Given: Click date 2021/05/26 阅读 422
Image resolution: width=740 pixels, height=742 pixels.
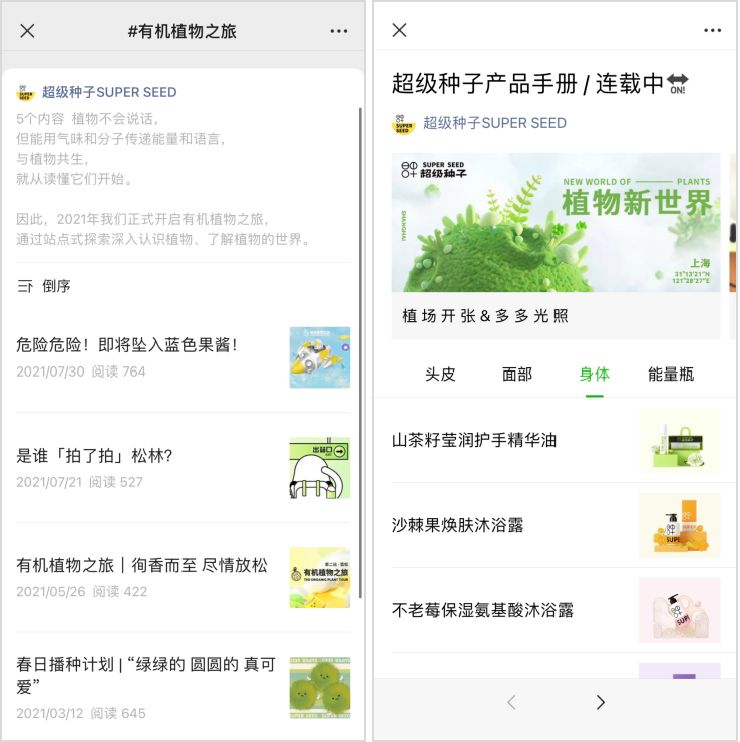Looking at the screenshot, I should 82,592.
